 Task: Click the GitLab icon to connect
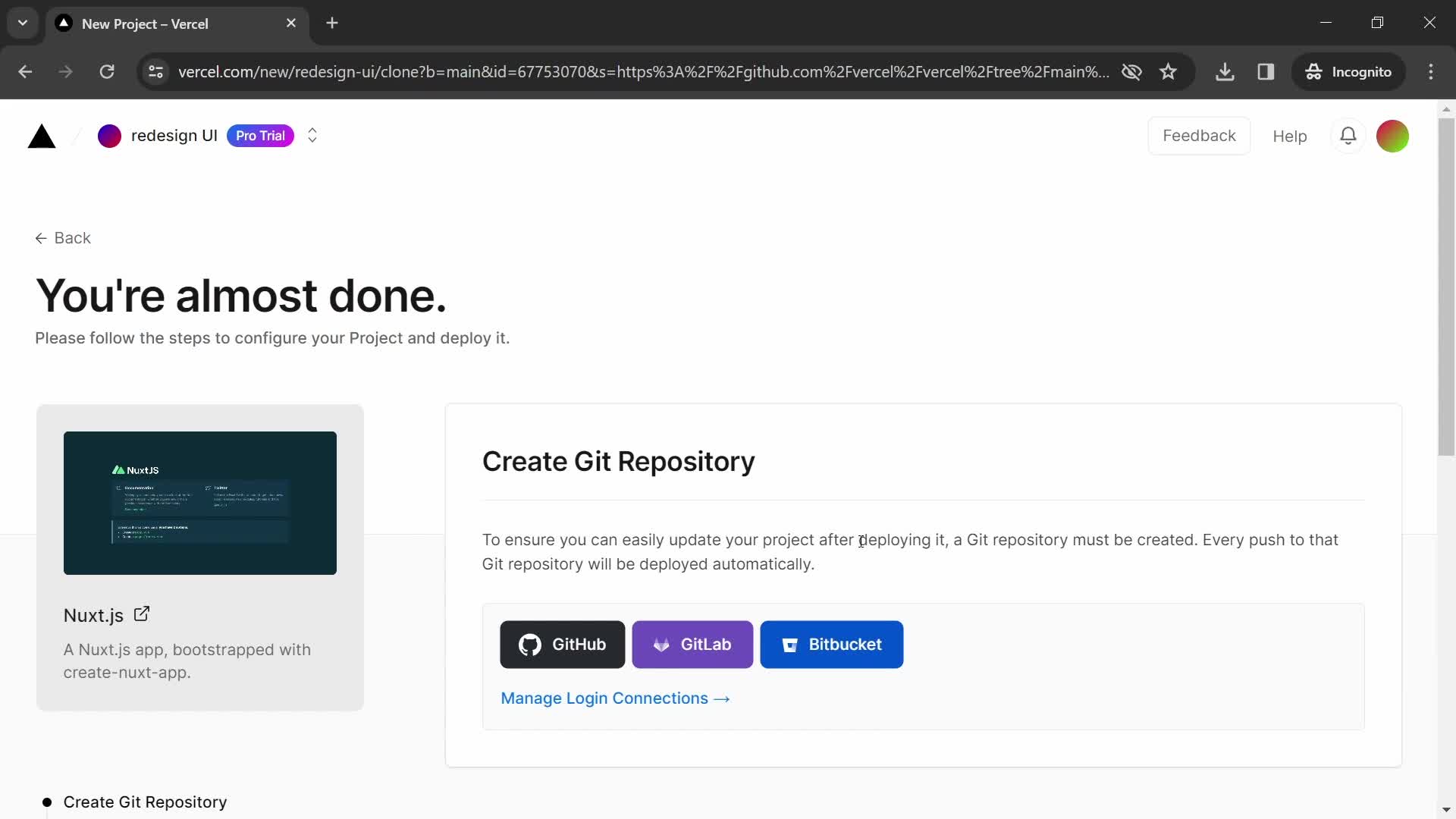(695, 644)
